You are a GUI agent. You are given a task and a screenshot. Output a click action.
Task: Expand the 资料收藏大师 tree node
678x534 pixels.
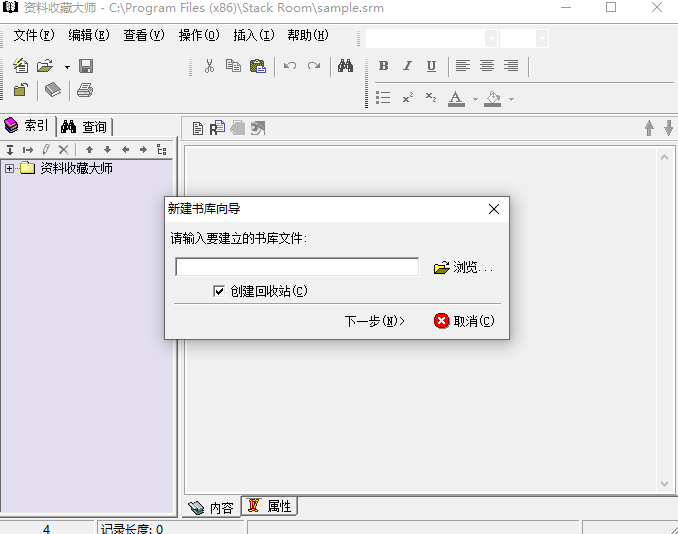tap(9, 168)
